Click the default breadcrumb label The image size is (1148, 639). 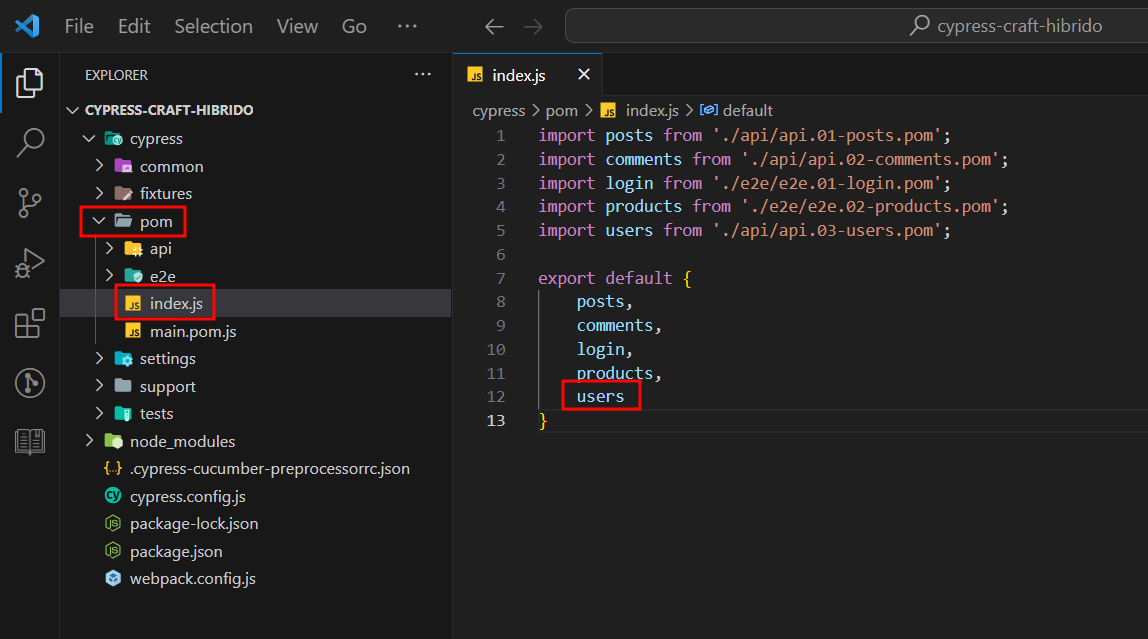(x=748, y=111)
